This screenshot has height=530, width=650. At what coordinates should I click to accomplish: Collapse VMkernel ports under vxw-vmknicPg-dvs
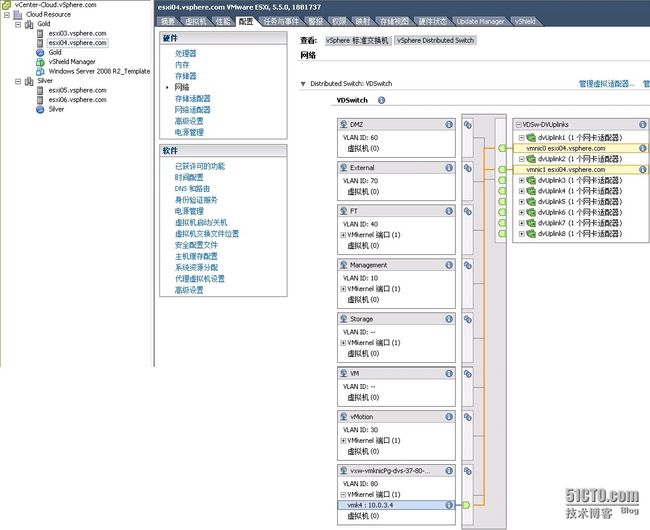(x=343, y=494)
